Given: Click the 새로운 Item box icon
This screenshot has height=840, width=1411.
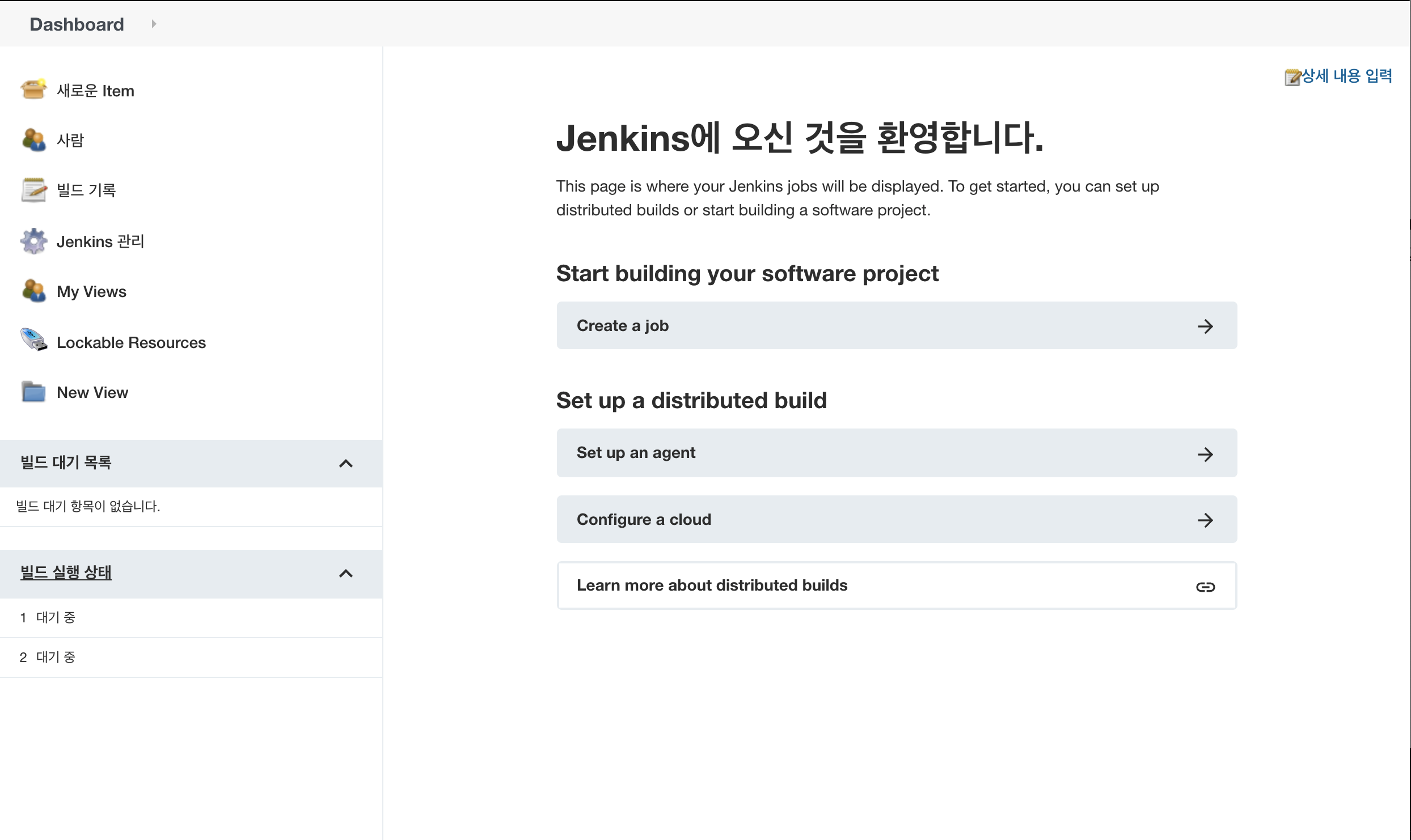Looking at the screenshot, I should pos(33,90).
